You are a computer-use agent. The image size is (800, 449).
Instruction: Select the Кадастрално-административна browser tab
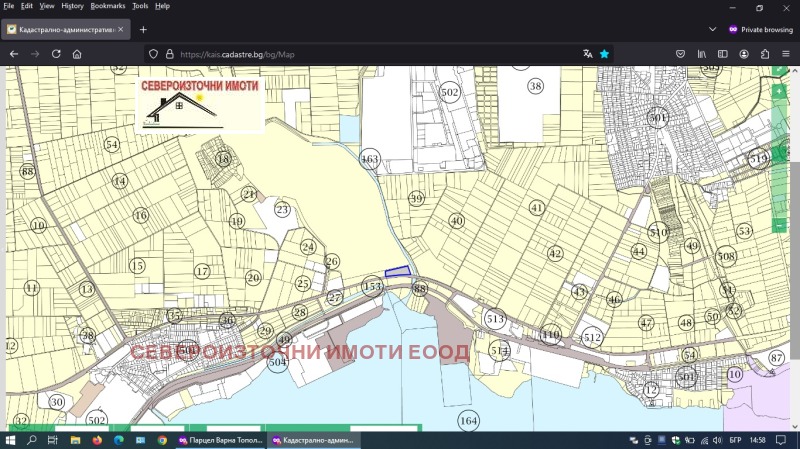tap(65, 30)
